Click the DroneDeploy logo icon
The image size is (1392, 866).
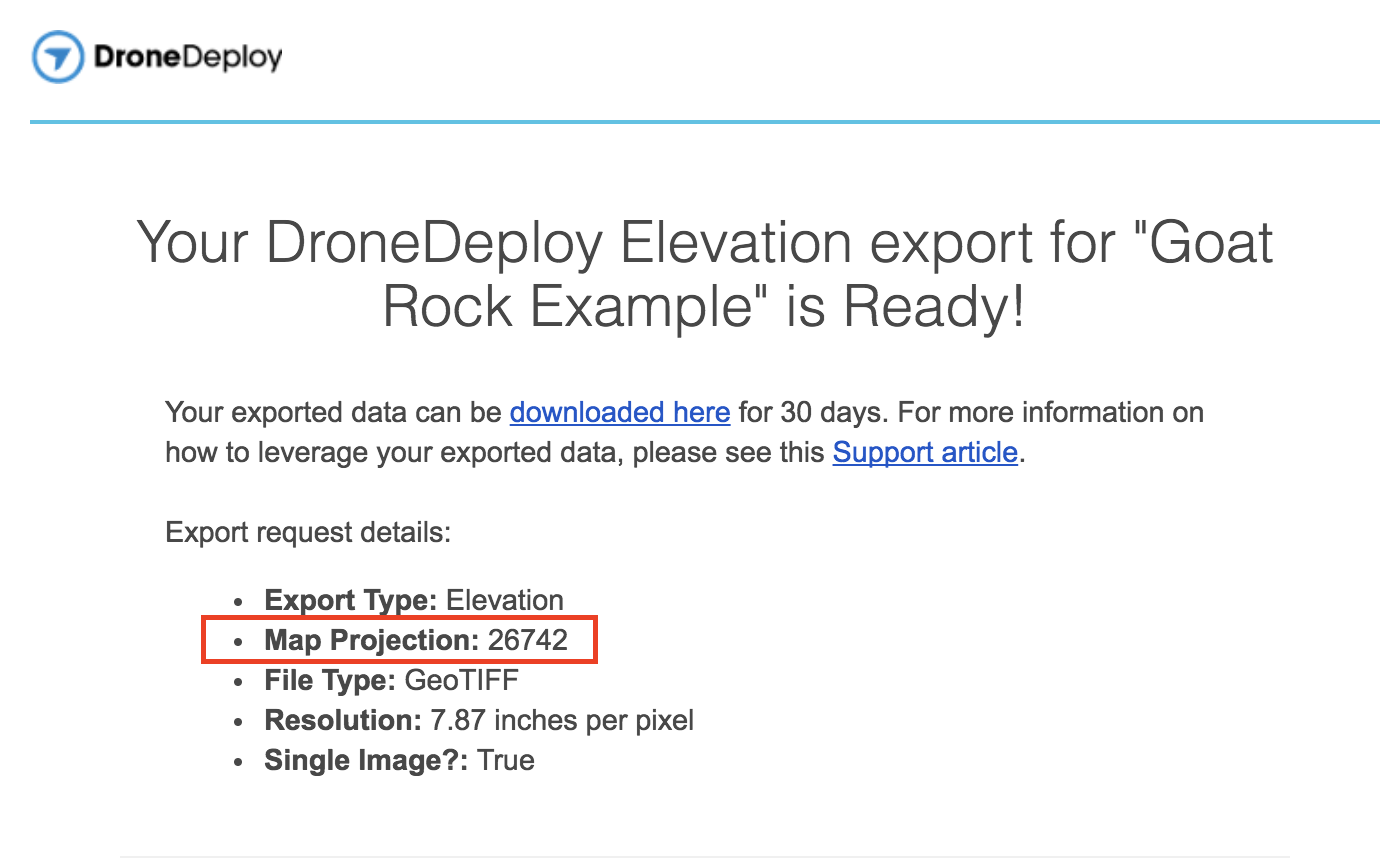click(x=58, y=56)
